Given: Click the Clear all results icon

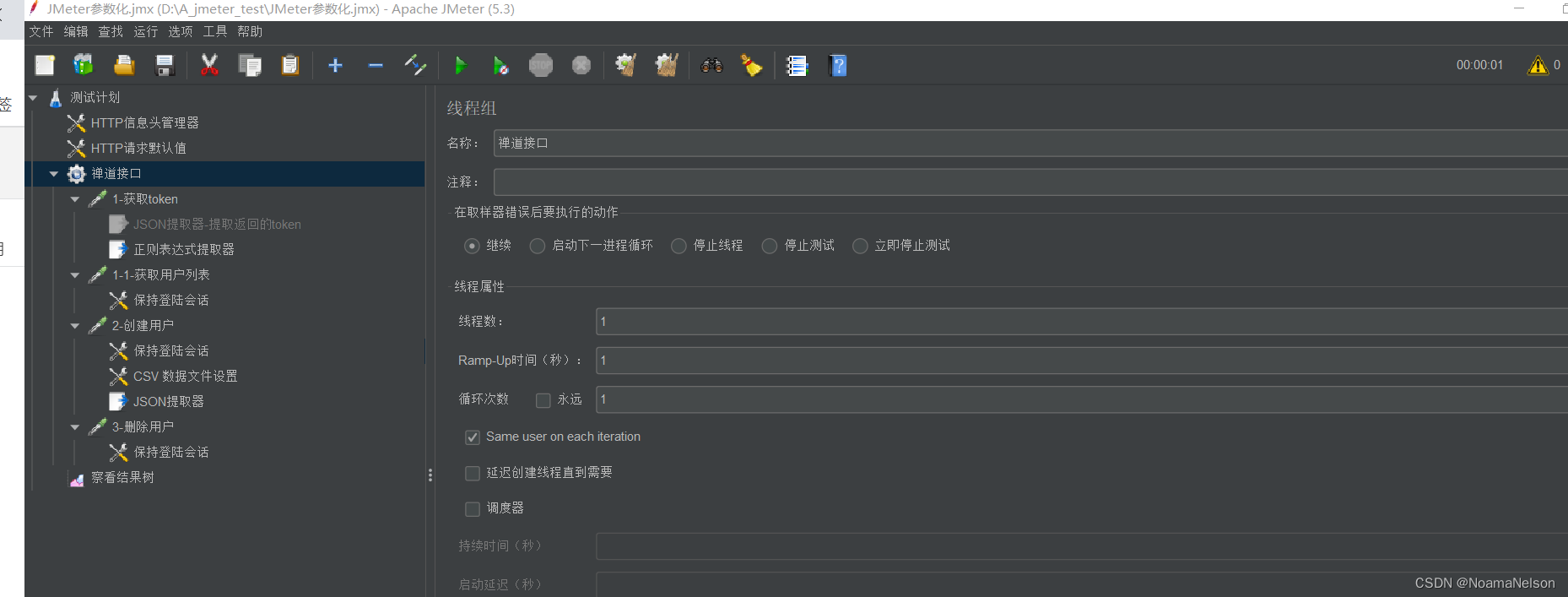Looking at the screenshot, I should coord(667,65).
